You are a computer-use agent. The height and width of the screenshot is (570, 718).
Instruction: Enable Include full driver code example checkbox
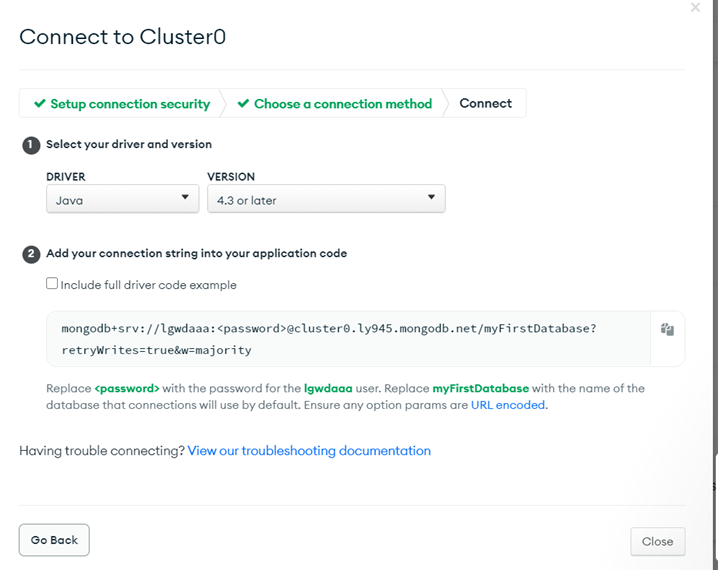point(53,284)
